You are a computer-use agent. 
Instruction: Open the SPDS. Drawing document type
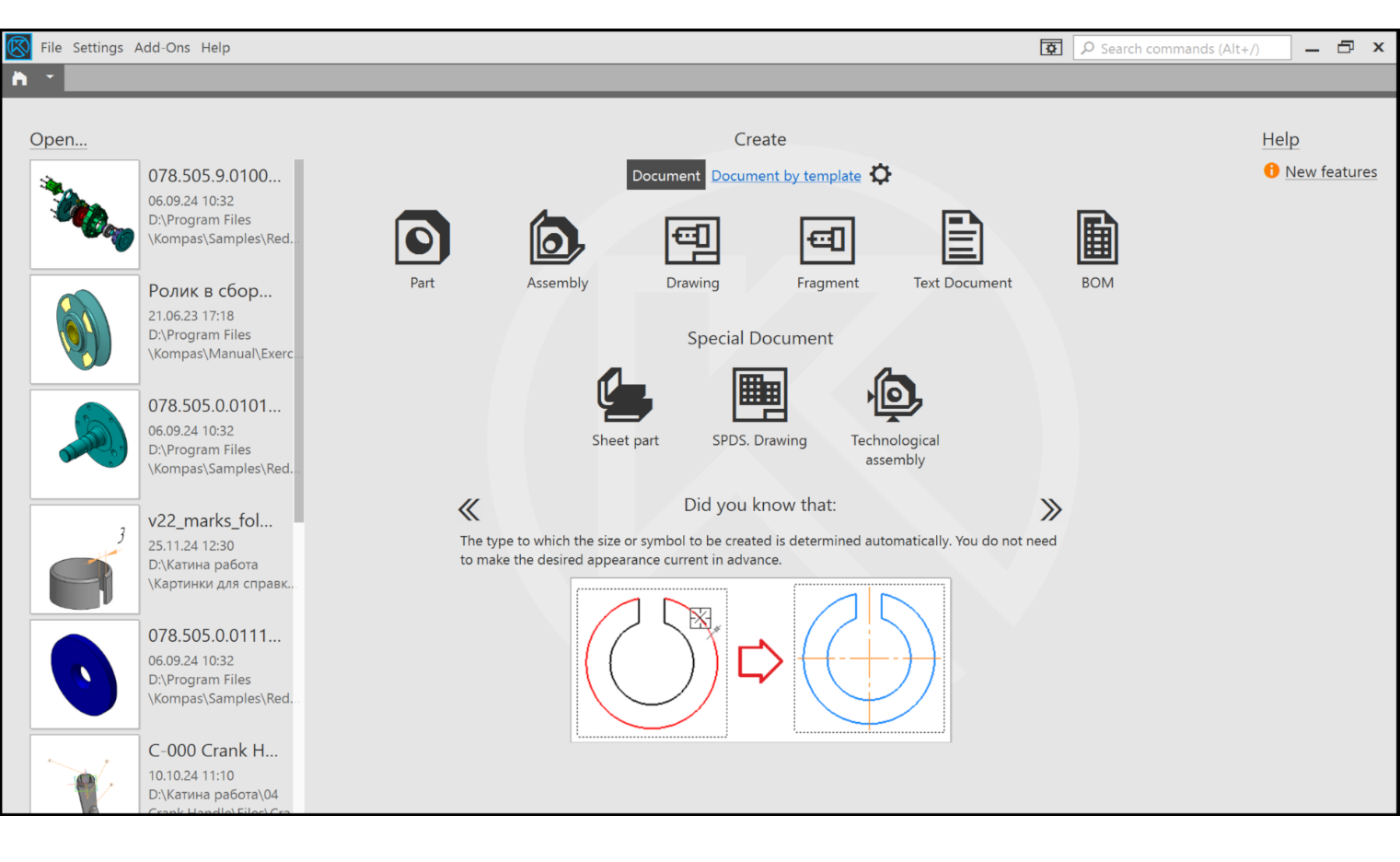pyautogui.click(x=759, y=395)
